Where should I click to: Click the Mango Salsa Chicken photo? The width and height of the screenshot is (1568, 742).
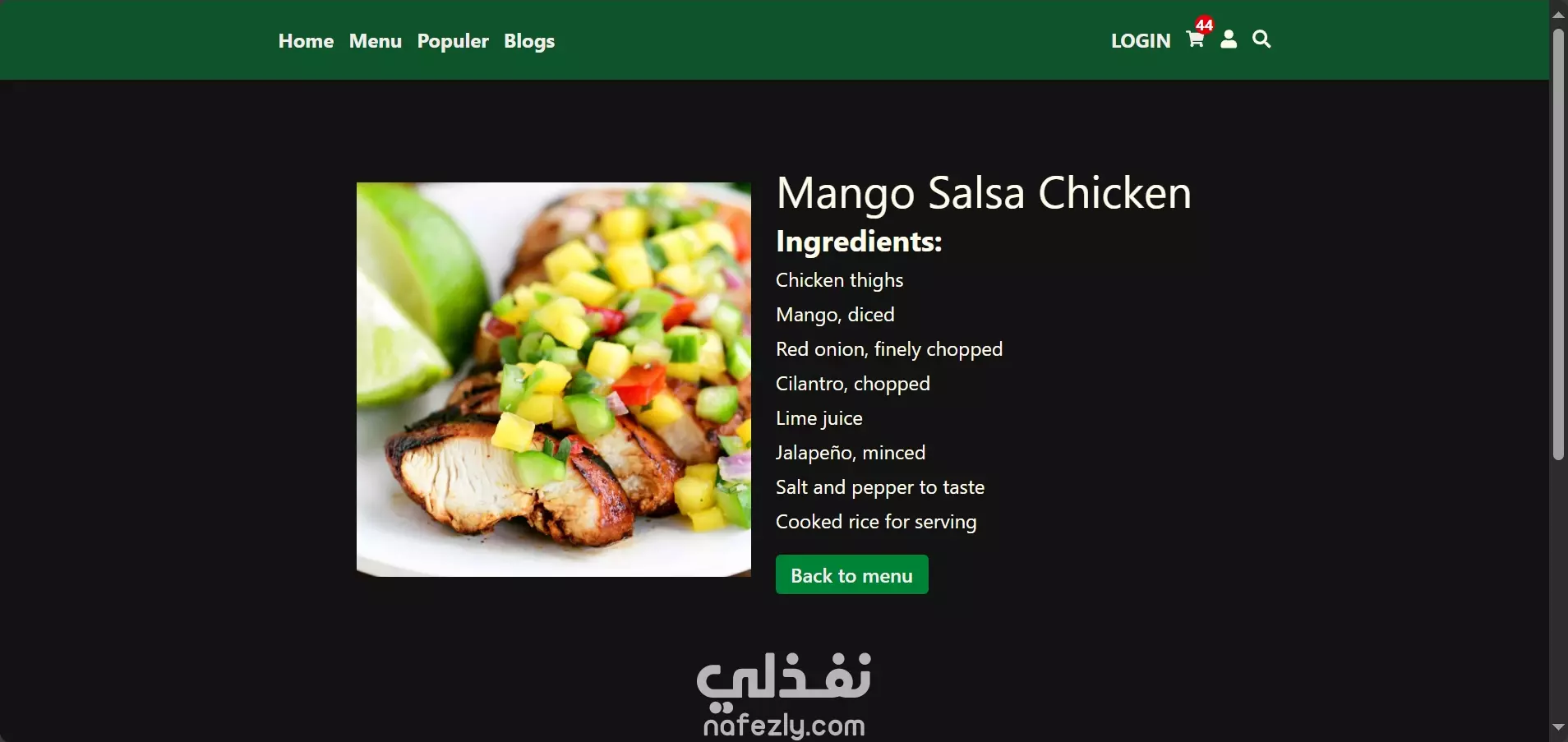[x=554, y=380]
